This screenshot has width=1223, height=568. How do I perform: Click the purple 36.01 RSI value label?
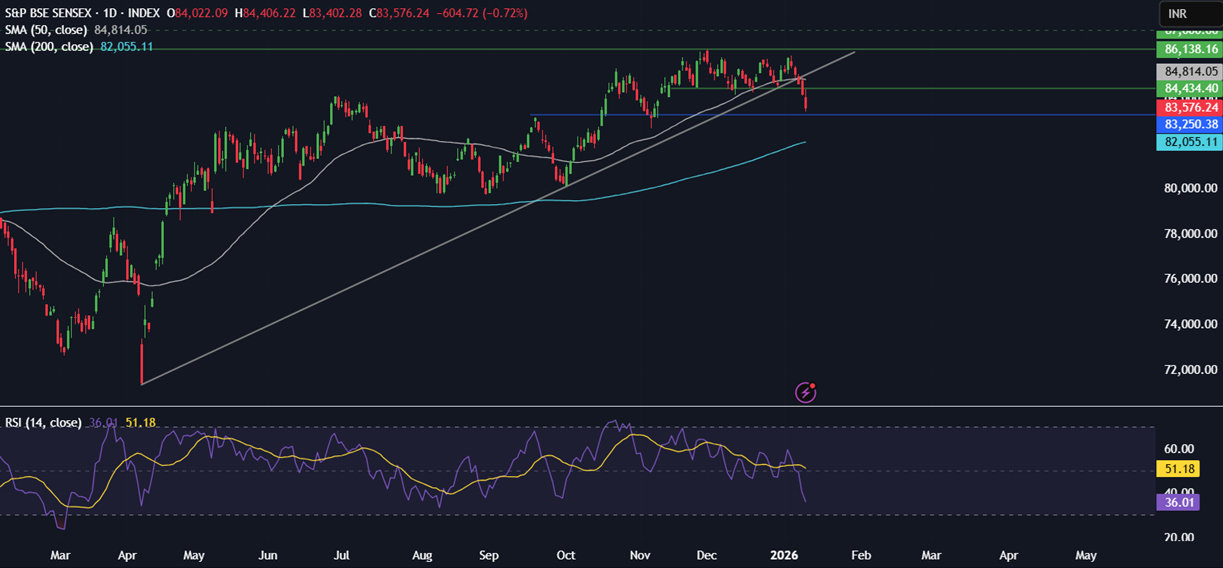click(1177, 502)
